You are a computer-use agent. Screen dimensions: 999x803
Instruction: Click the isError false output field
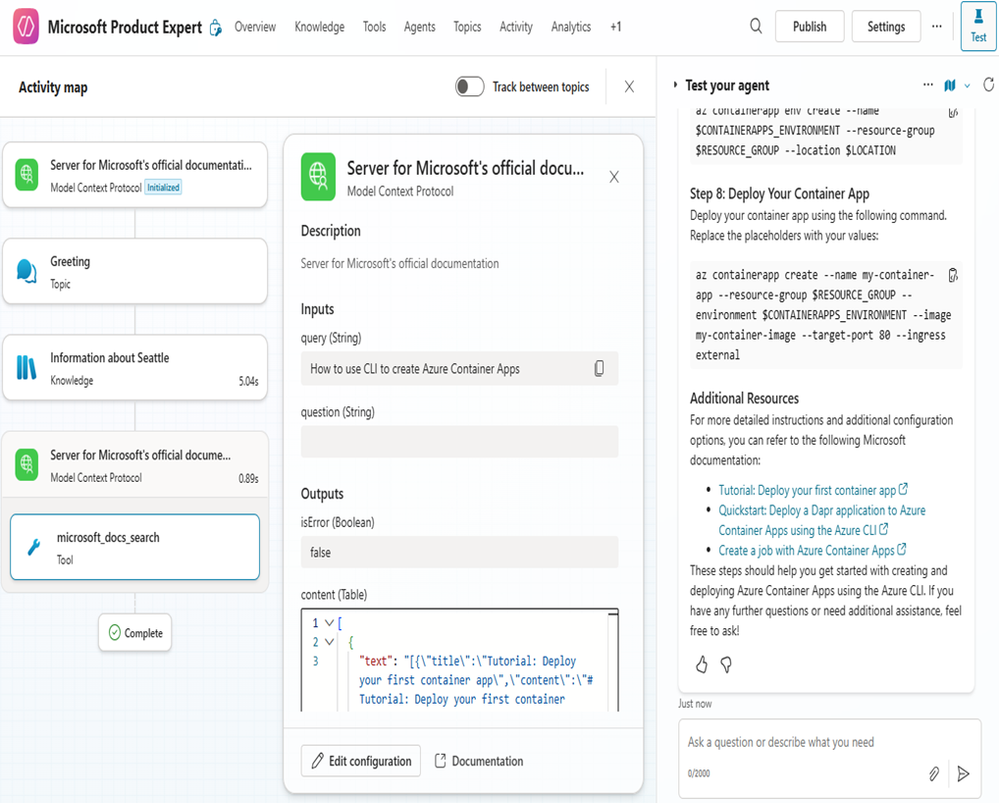(459, 552)
